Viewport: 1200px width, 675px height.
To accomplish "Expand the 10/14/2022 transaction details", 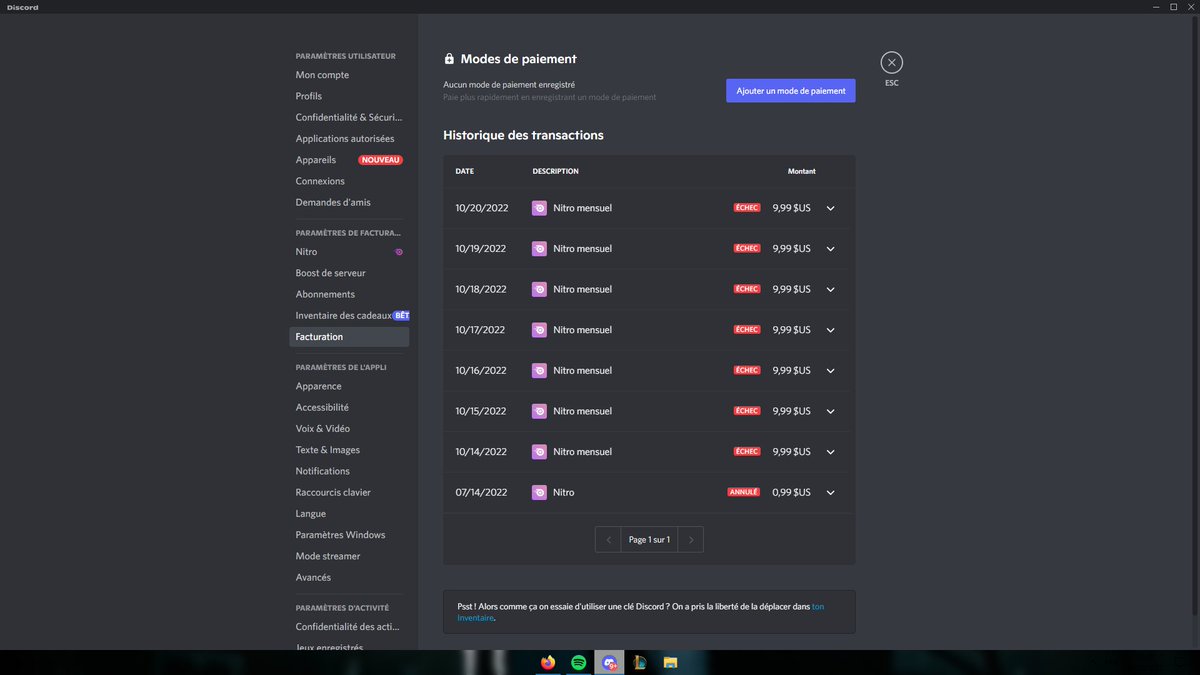I will (830, 452).
